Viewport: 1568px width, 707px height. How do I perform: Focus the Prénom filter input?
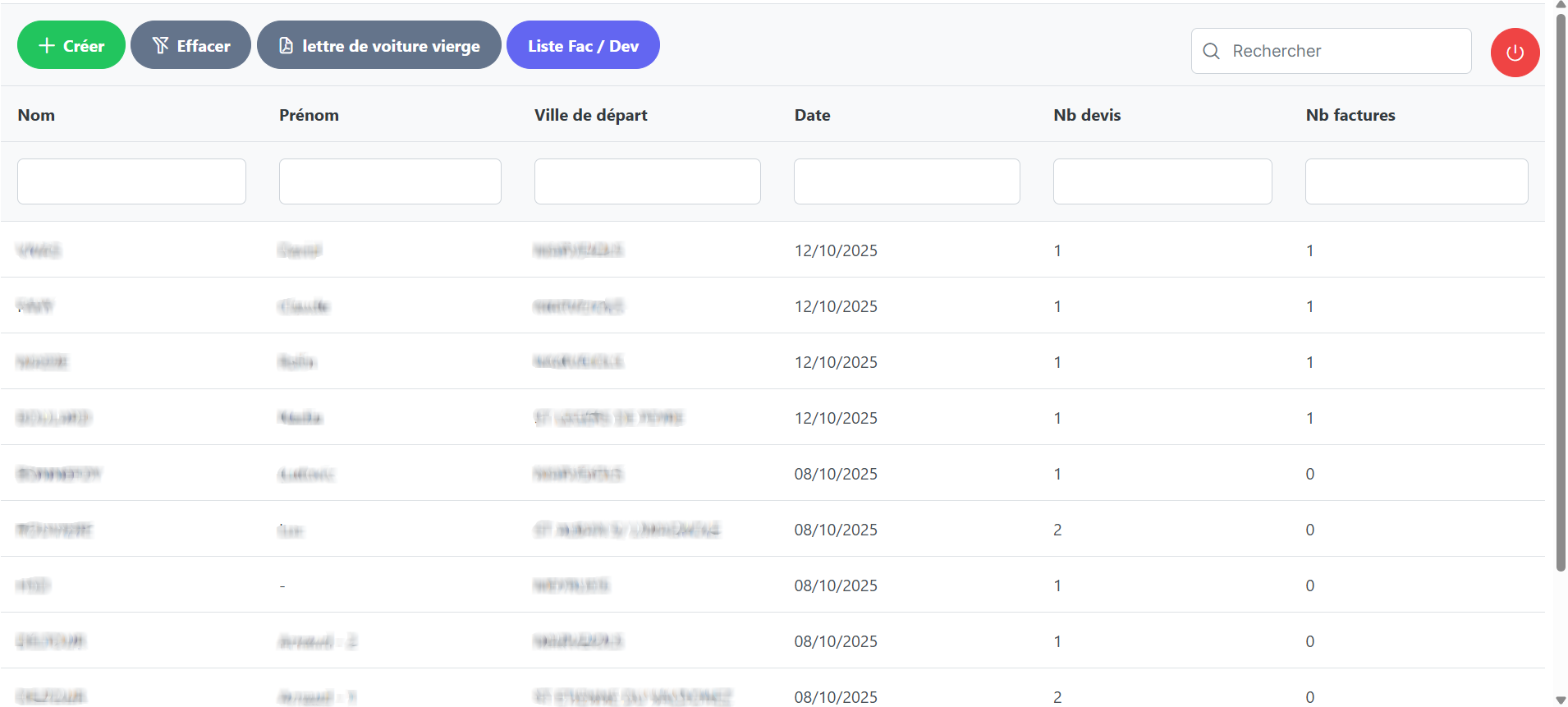click(390, 181)
